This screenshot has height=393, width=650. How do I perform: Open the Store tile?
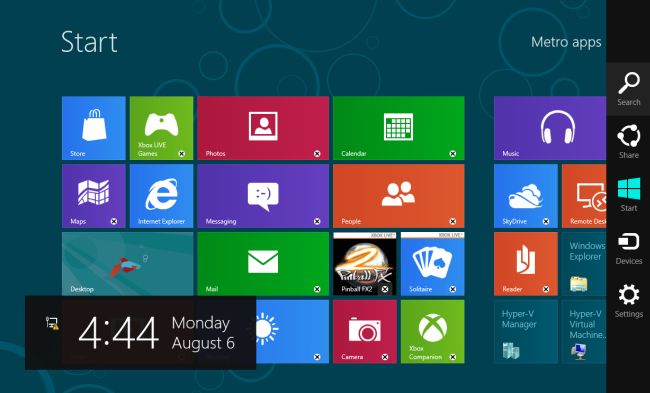(x=94, y=128)
